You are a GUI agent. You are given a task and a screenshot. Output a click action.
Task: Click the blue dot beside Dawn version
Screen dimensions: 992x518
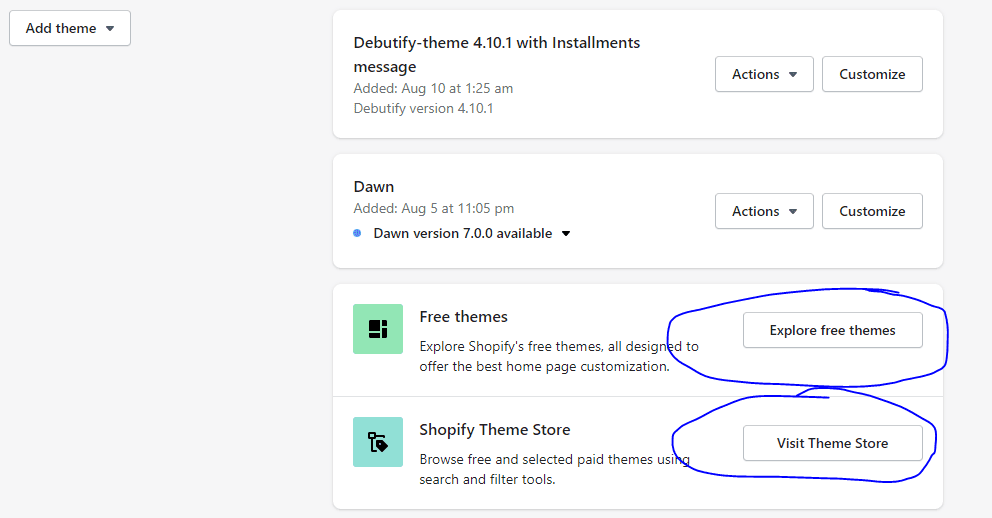point(357,233)
